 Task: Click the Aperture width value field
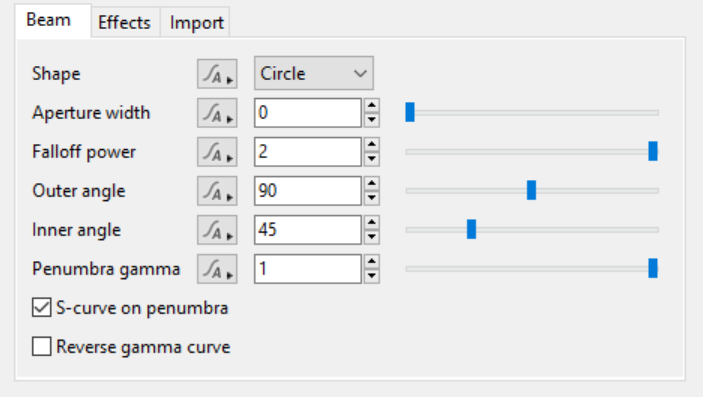click(x=308, y=113)
